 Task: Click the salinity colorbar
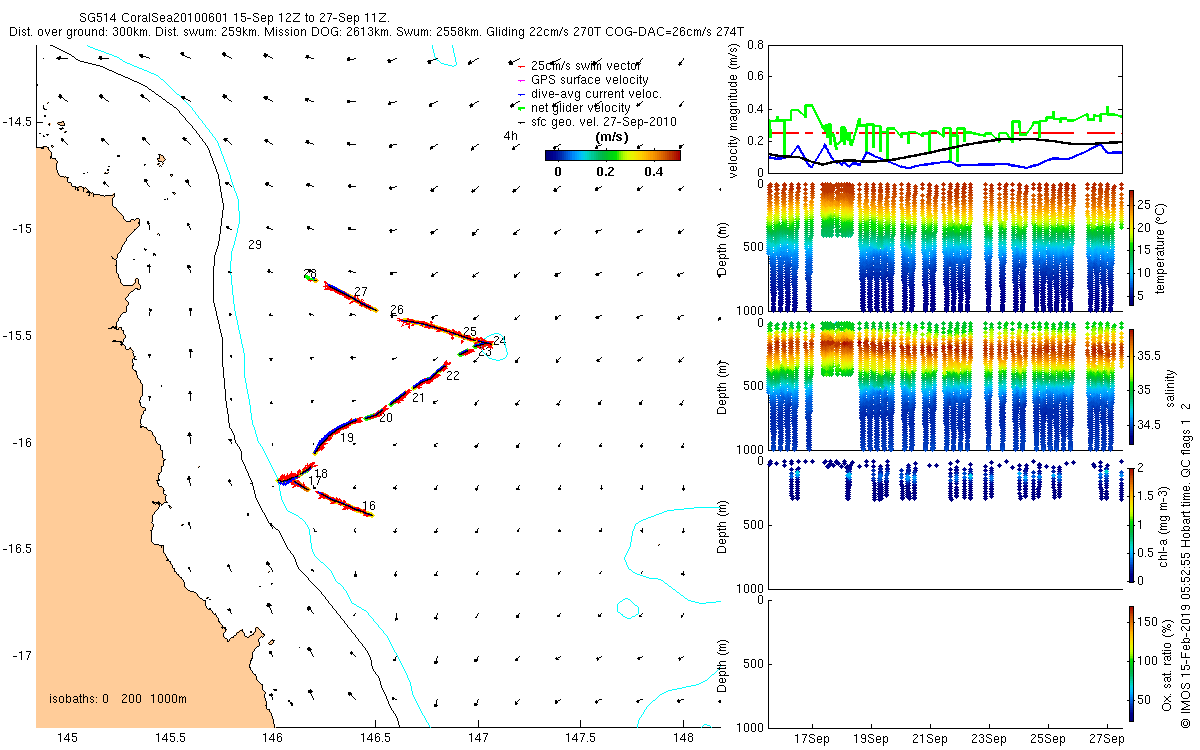(1132, 387)
